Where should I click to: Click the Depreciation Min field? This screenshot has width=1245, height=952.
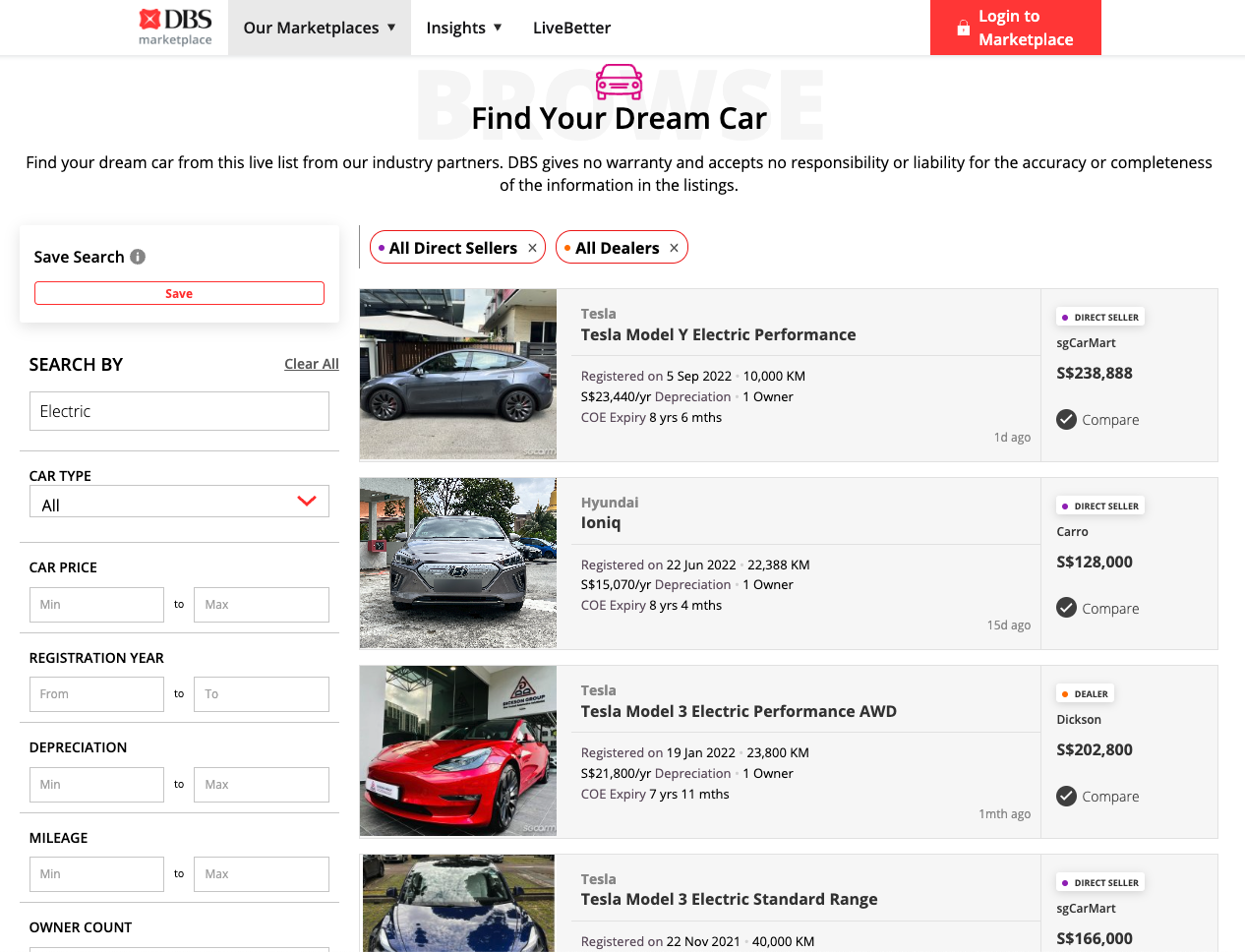pos(96,785)
